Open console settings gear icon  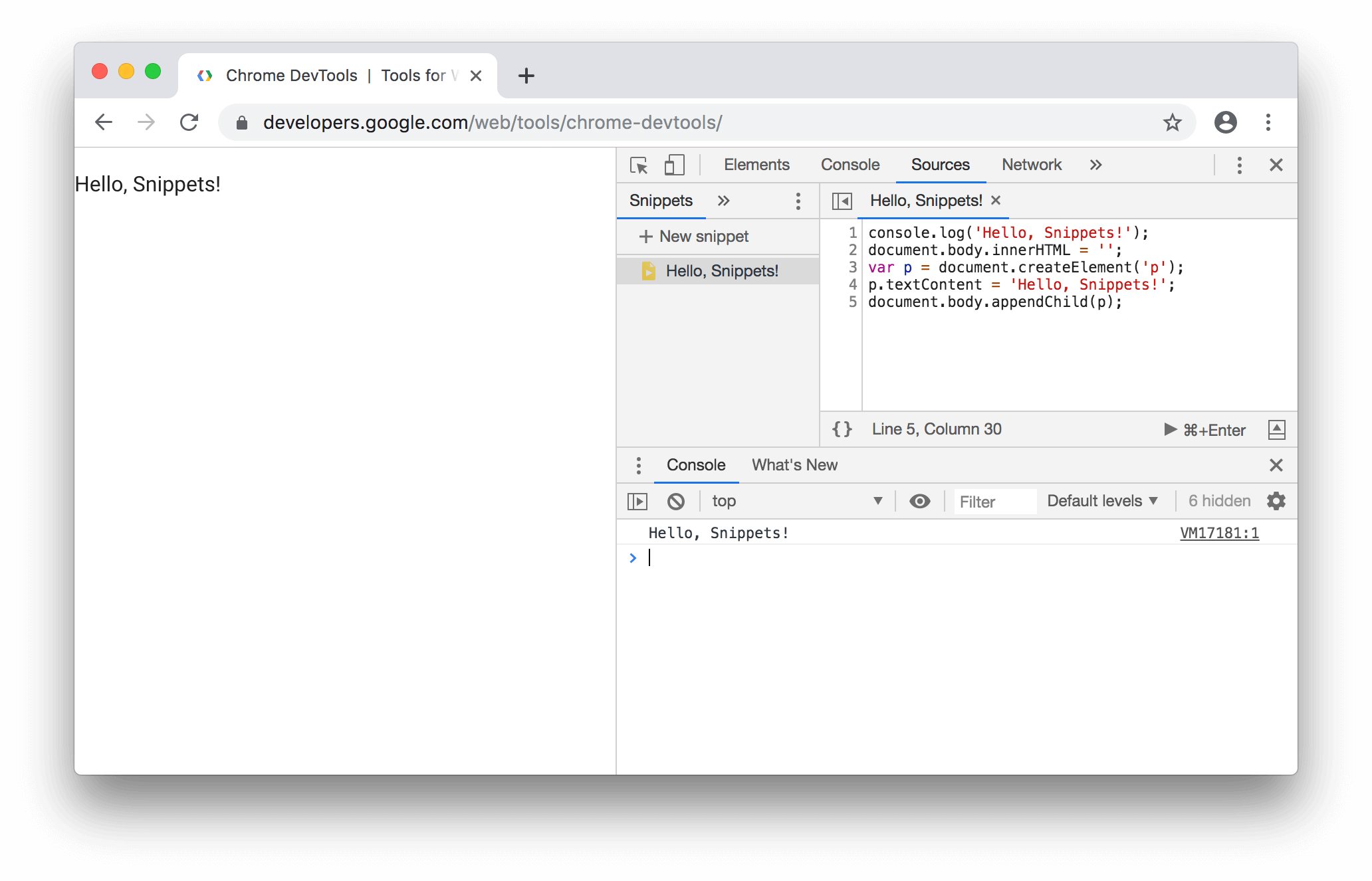pos(1276,501)
